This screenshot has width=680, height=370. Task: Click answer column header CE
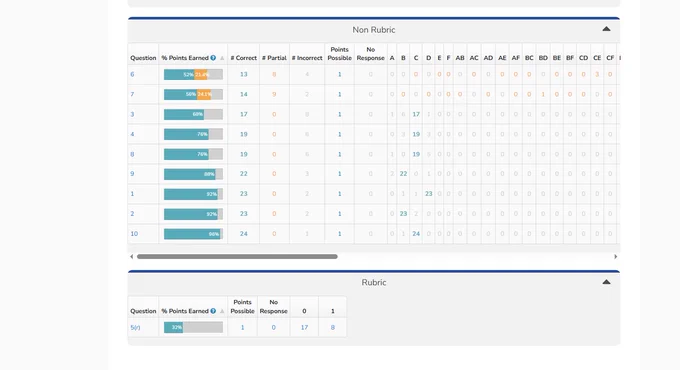coord(597,58)
